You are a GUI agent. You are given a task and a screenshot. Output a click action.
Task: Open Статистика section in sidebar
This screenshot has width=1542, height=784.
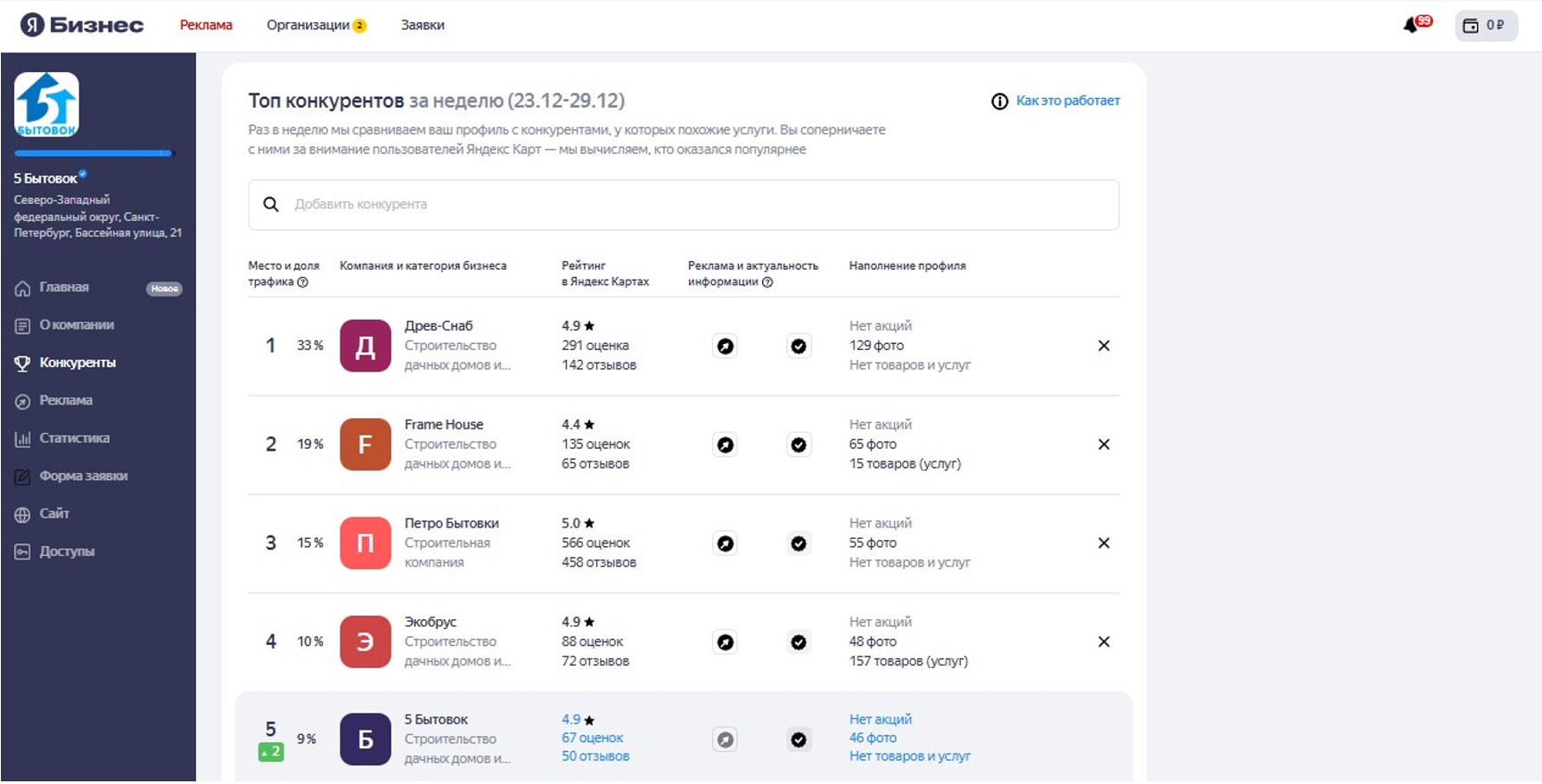(x=74, y=438)
